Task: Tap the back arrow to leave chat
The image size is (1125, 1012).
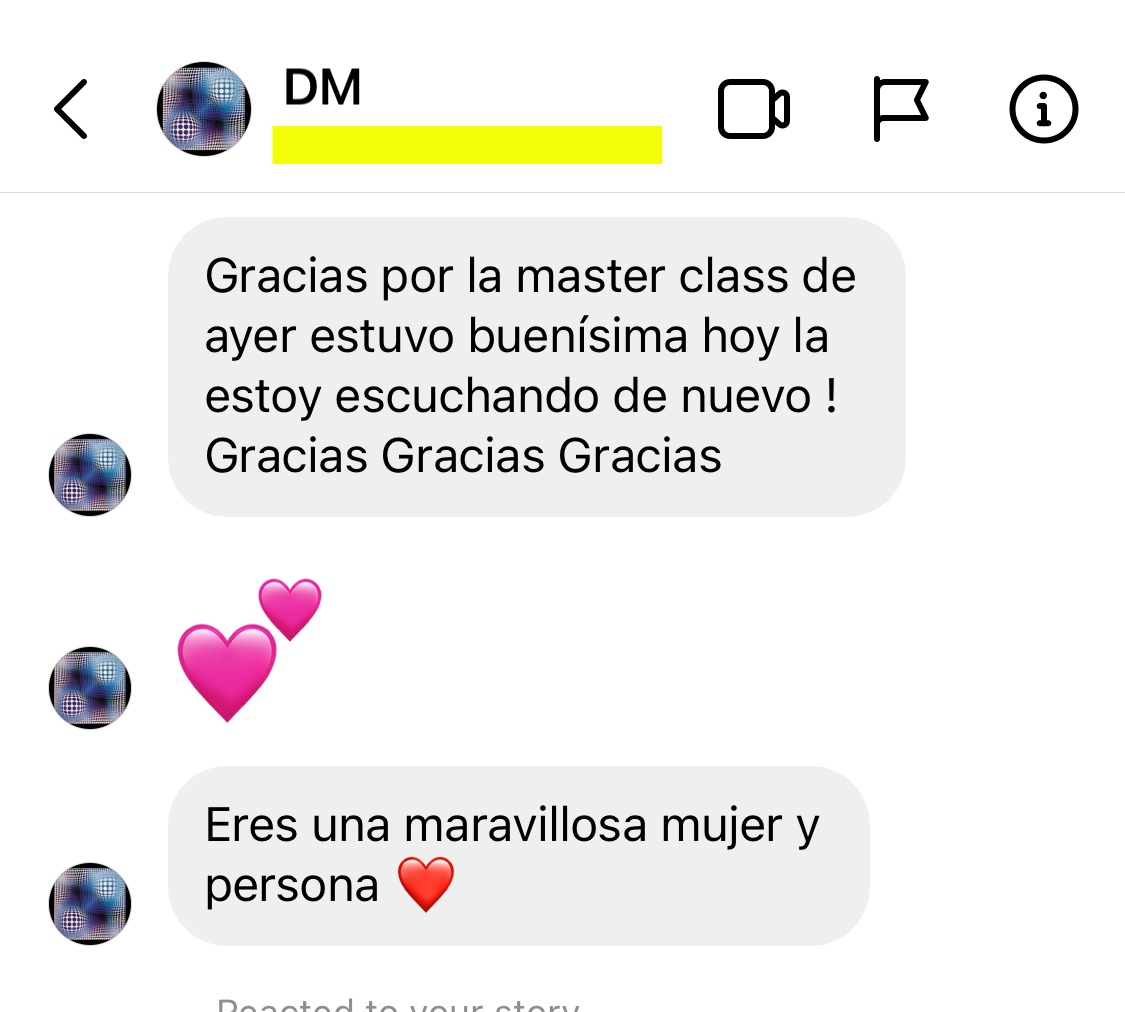Action: coord(71,109)
